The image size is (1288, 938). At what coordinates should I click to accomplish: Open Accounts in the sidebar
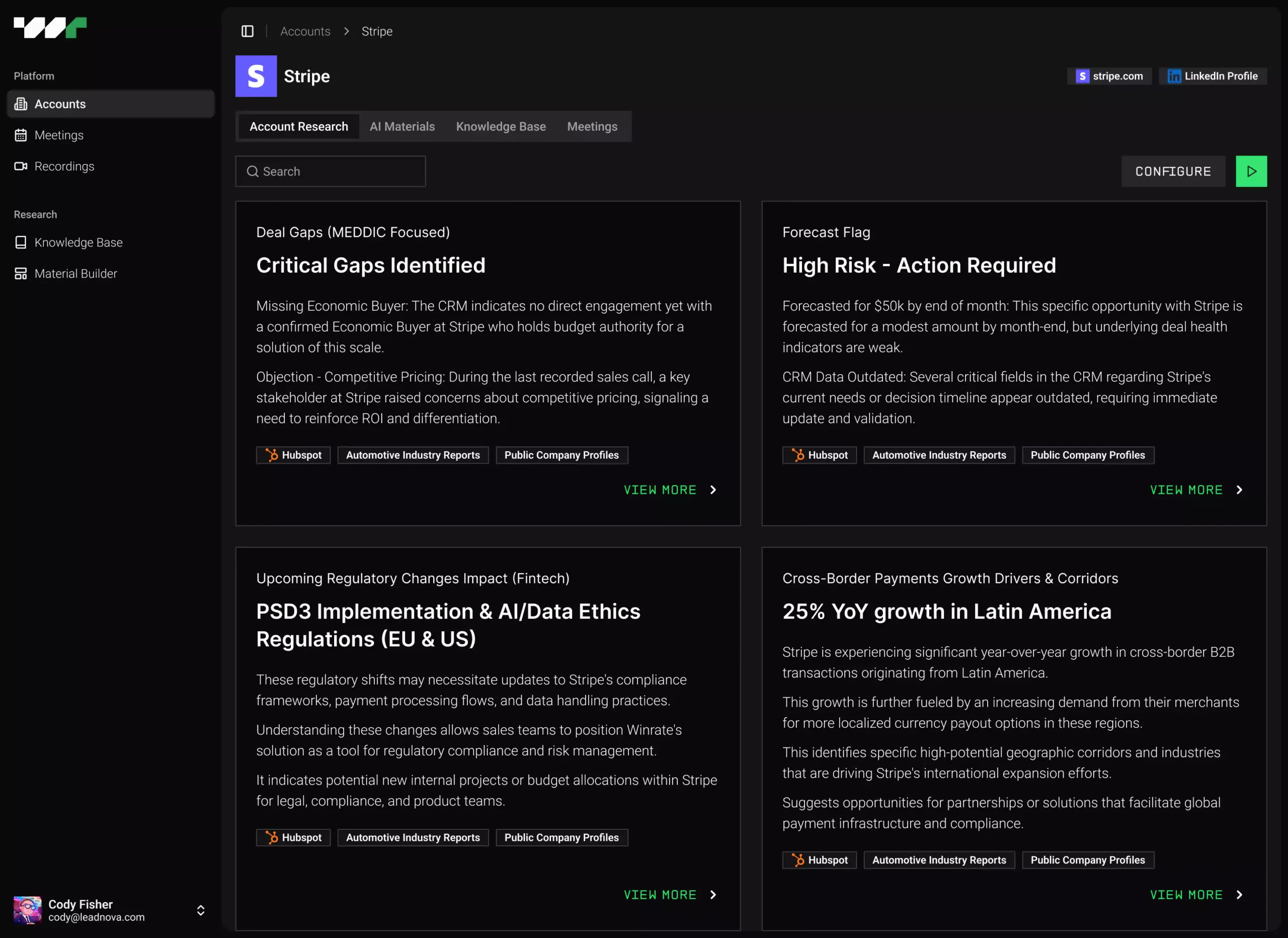click(x=111, y=104)
